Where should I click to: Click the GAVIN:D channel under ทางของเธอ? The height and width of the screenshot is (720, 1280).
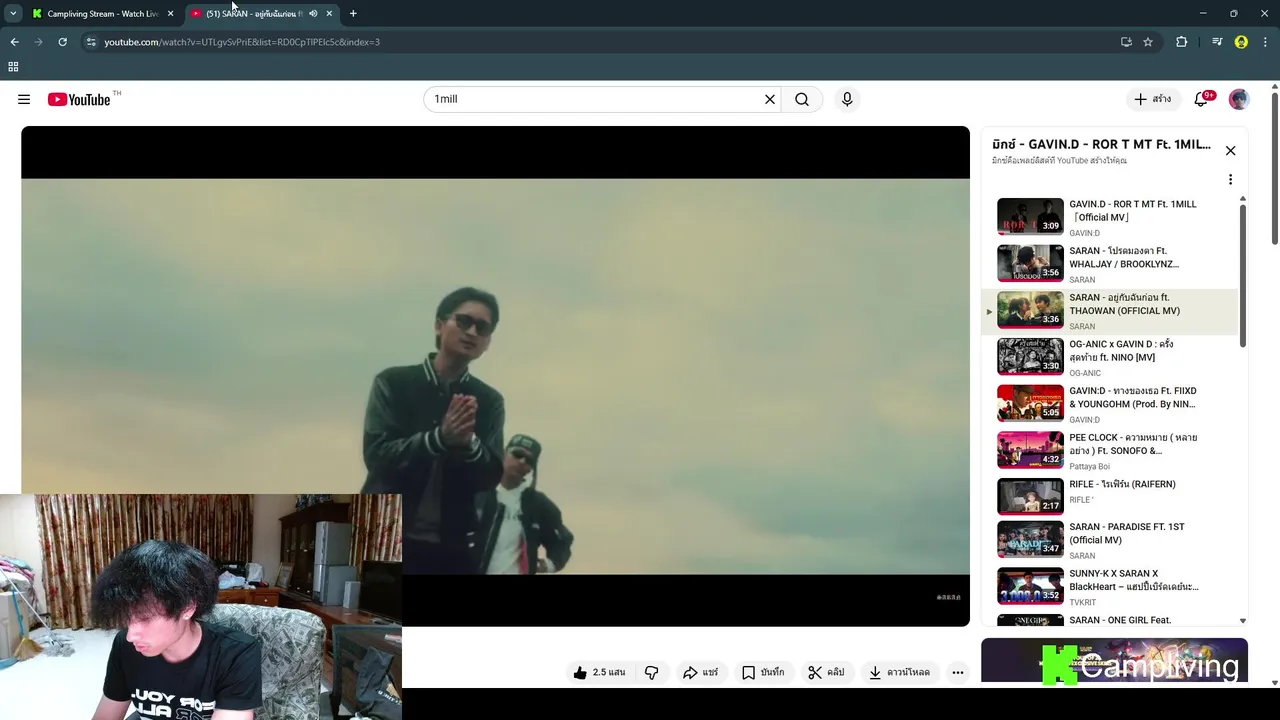click(x=1084, y=420)
